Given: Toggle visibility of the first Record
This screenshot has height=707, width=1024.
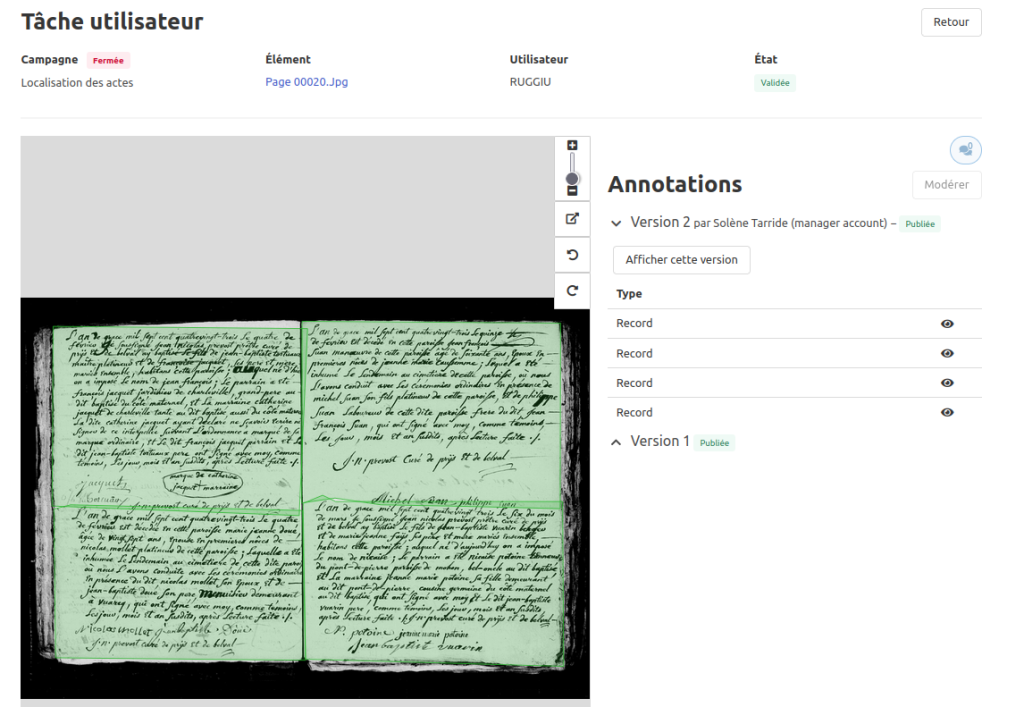Looking at the screenshot, I should (947, 324).
